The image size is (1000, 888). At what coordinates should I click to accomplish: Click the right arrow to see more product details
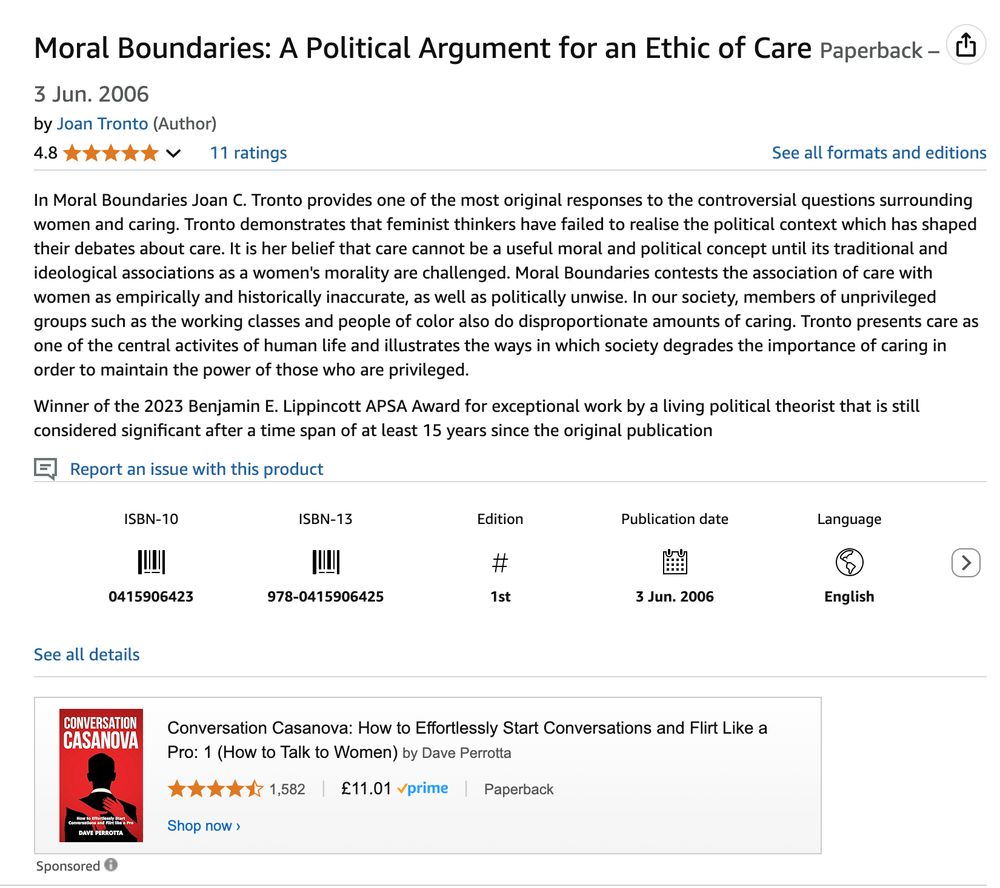pyautogui.click(x=965, y=563)
